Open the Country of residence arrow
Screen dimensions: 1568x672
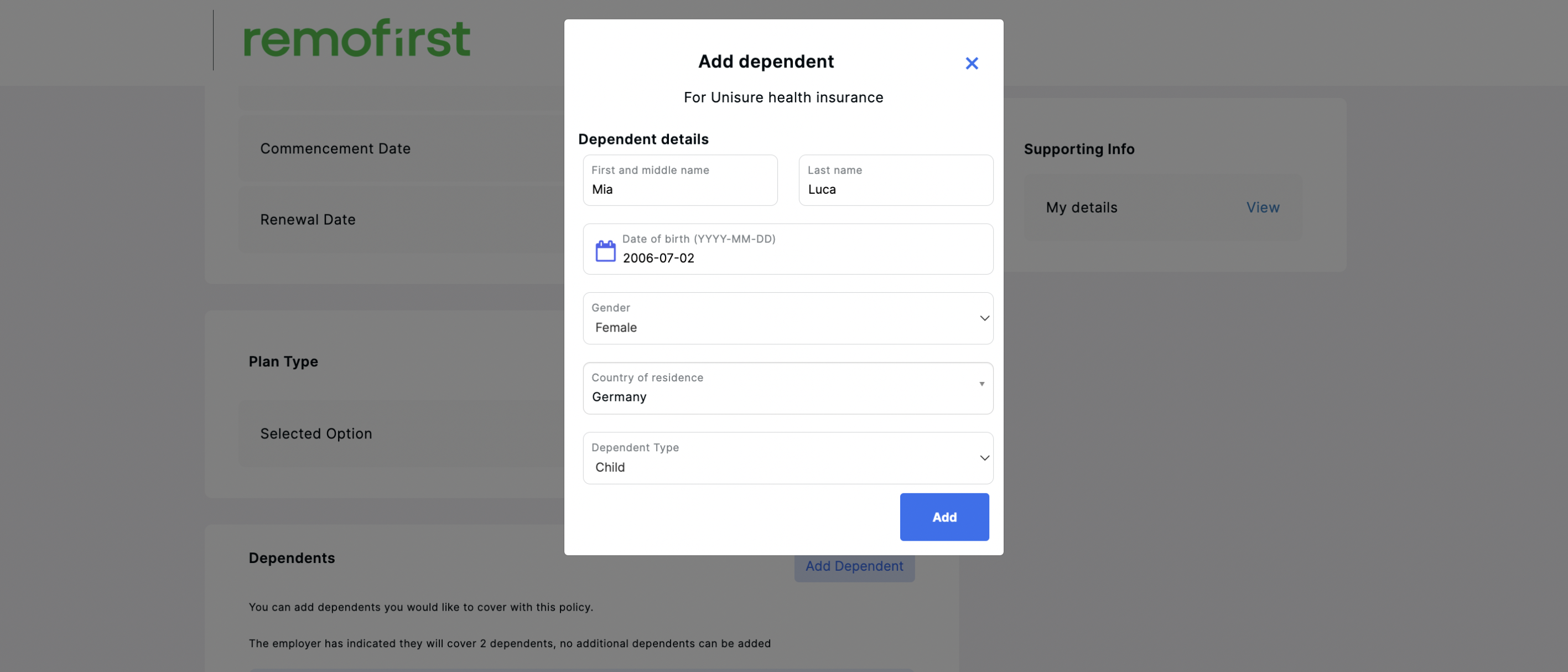pyautogui.click(x=981, y=384)
